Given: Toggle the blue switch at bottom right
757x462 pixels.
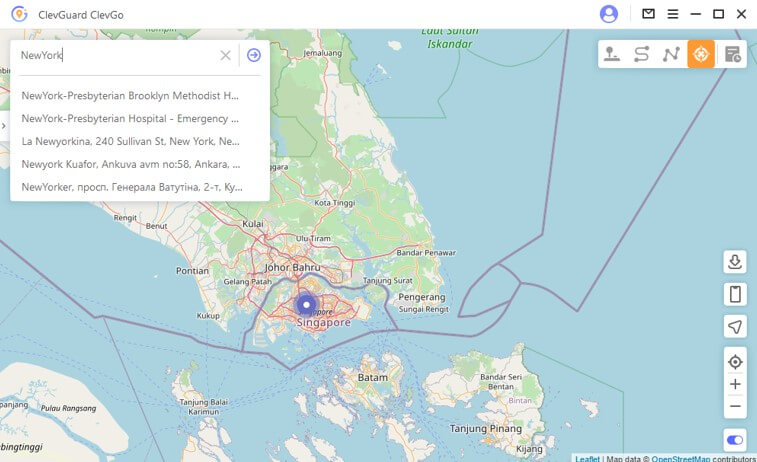Looking at the screenshot, I should (735, 440).
